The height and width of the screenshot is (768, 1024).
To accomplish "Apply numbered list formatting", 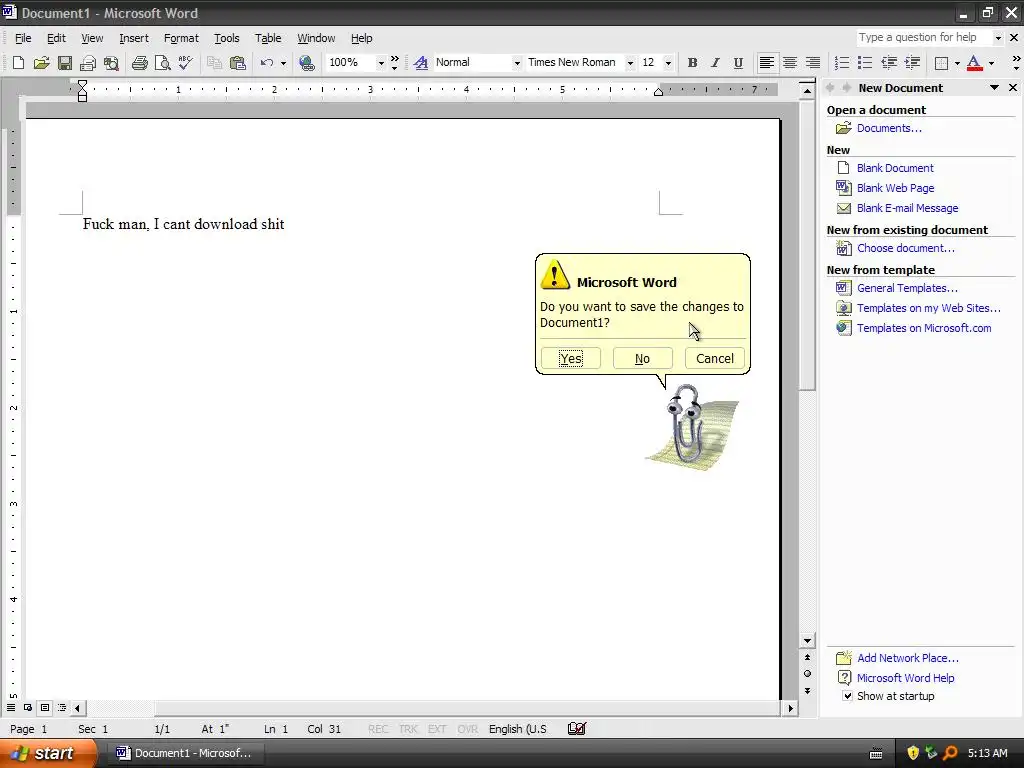I will [842, 63].
